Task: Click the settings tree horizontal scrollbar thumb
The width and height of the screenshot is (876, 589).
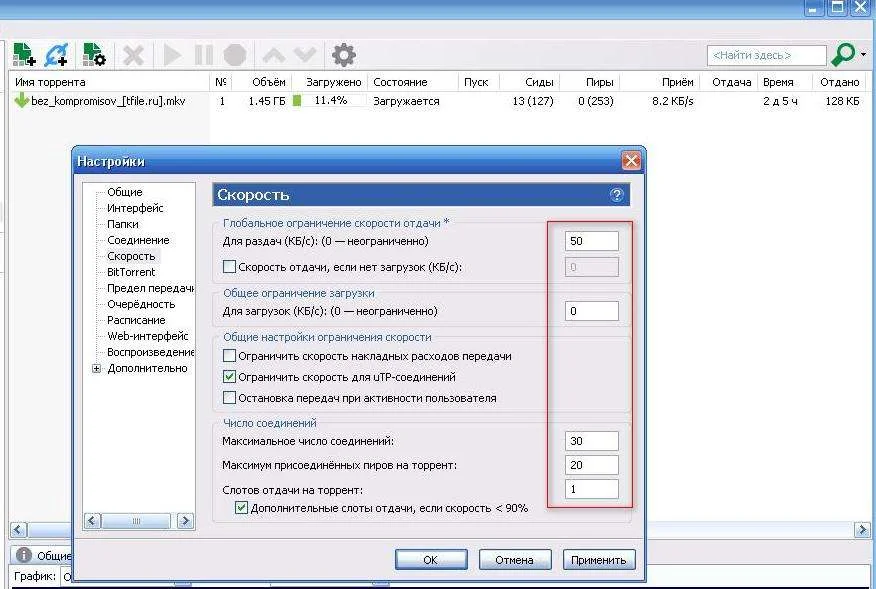Action: point(136,521)
